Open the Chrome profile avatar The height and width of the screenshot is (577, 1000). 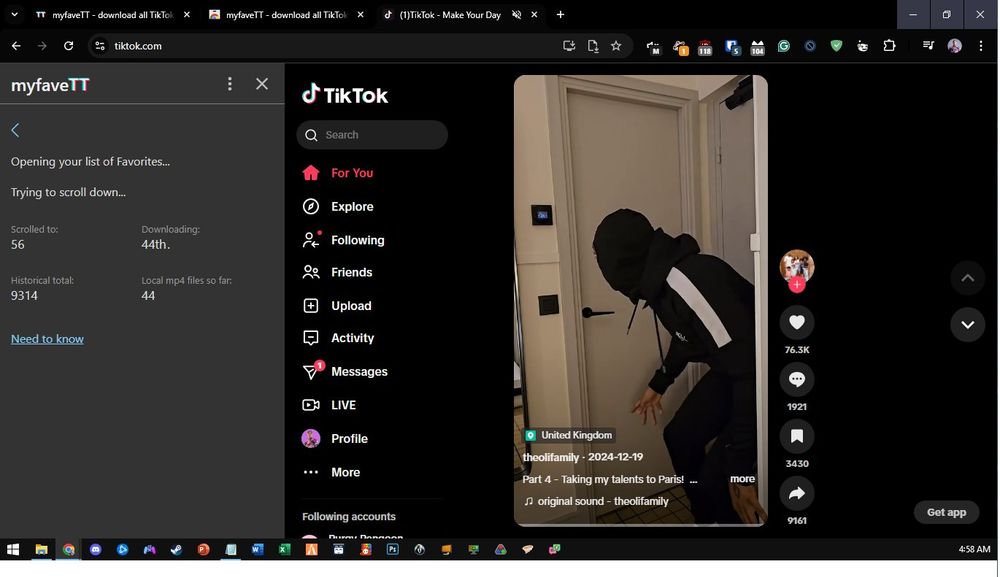point(954,46)
